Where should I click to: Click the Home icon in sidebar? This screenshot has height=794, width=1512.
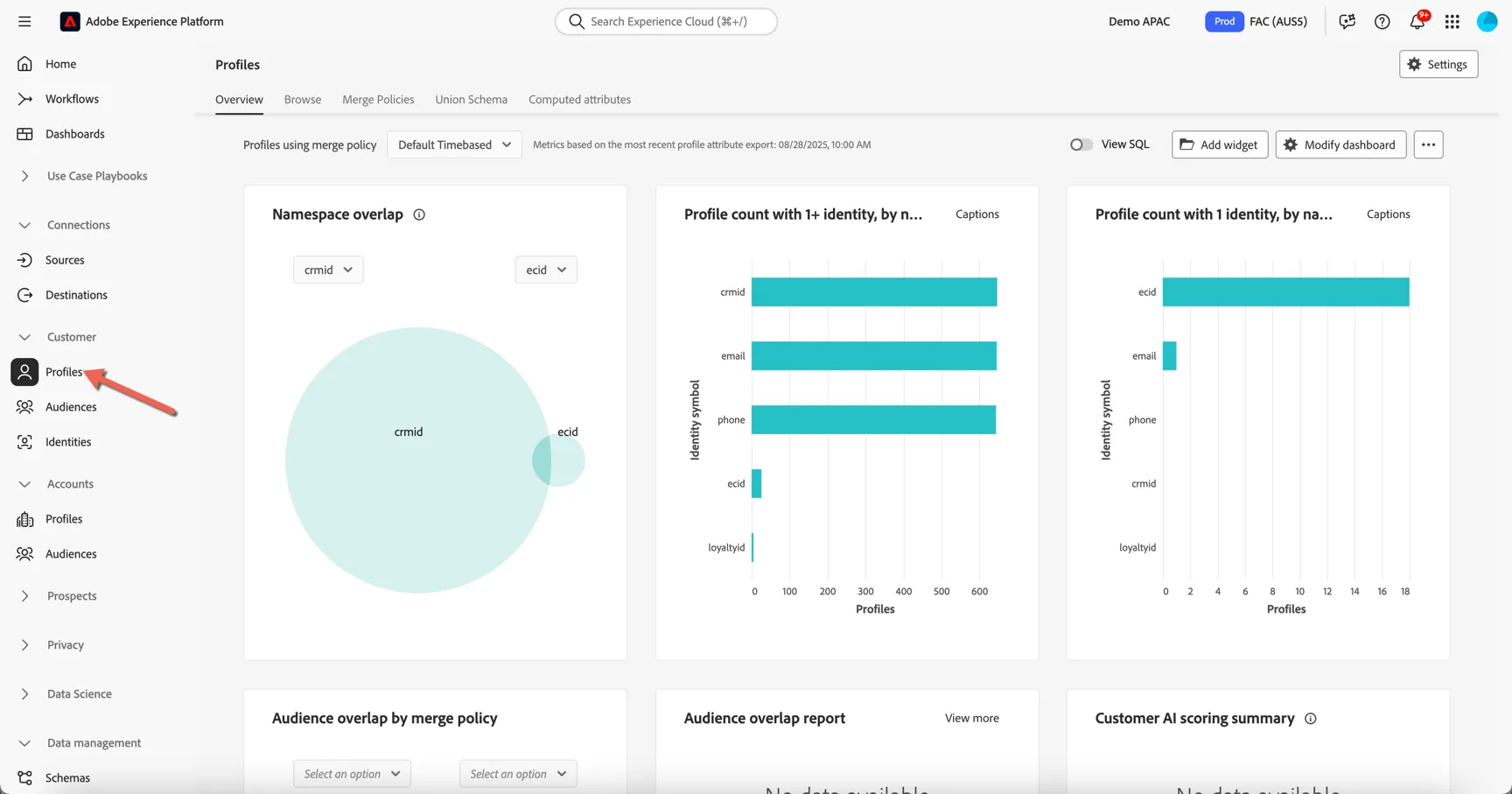pyautogui.click(x=24, y=64)
